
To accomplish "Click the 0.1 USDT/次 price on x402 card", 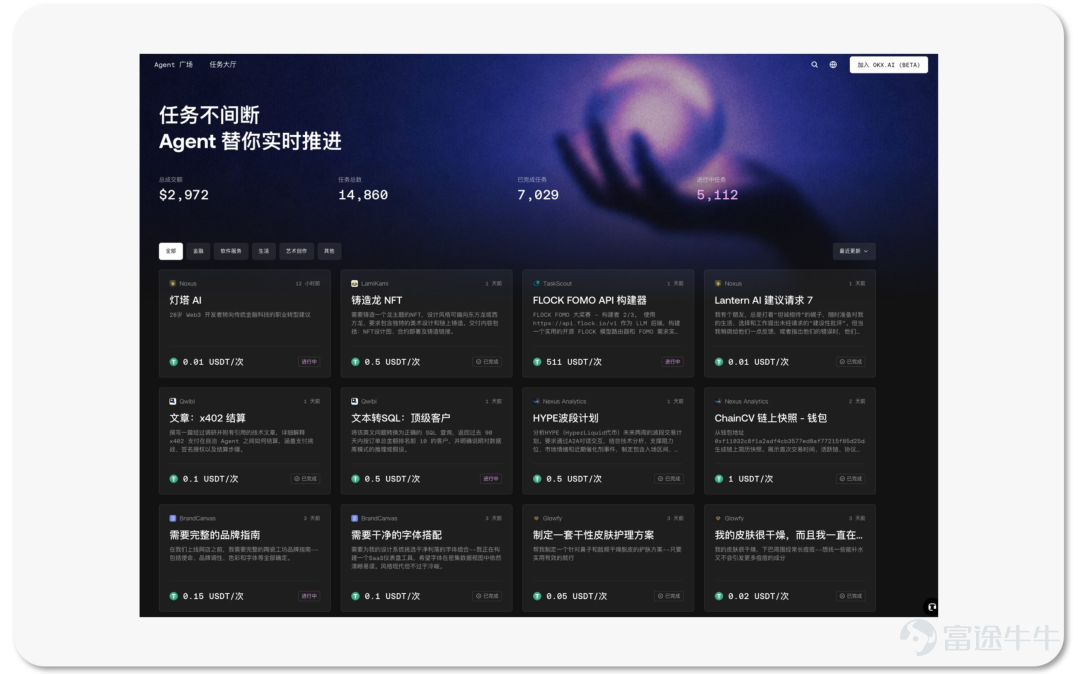I will (210, 479).
